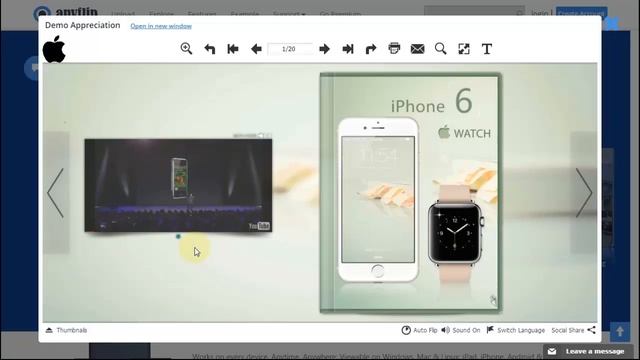Image resolution: width=640 pixels, height=360 pixels.
Task: Click YouTube logo on the video
Action: pyautogui.click(x=259, y=226)
